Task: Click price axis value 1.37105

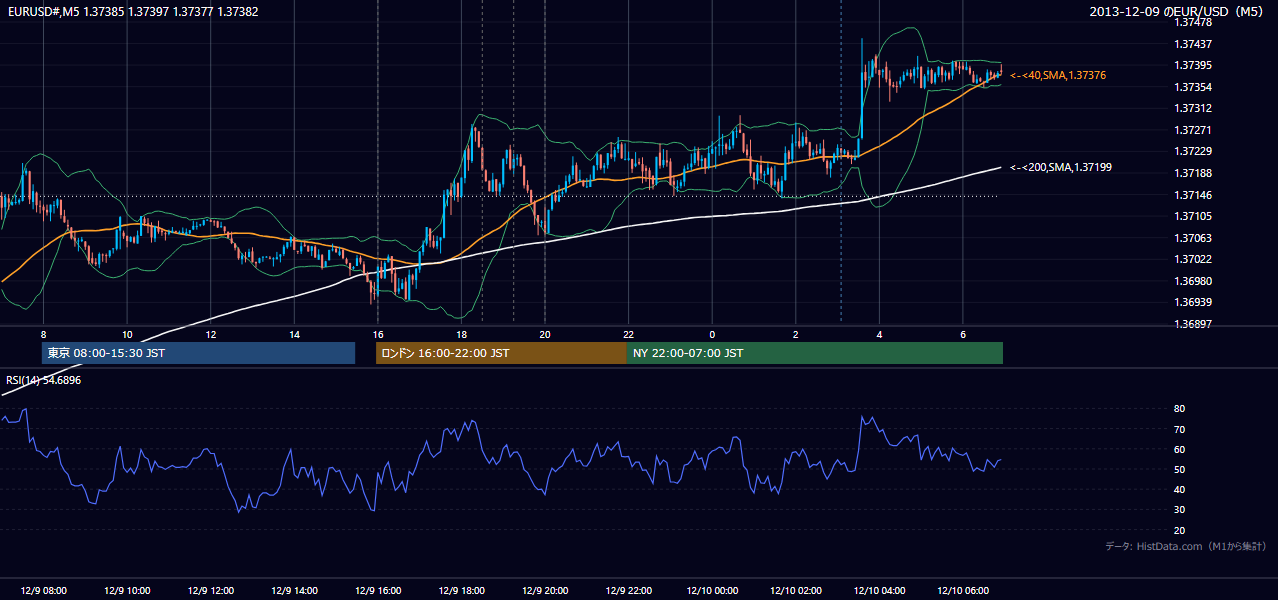Action: (x=1193, y=216)
